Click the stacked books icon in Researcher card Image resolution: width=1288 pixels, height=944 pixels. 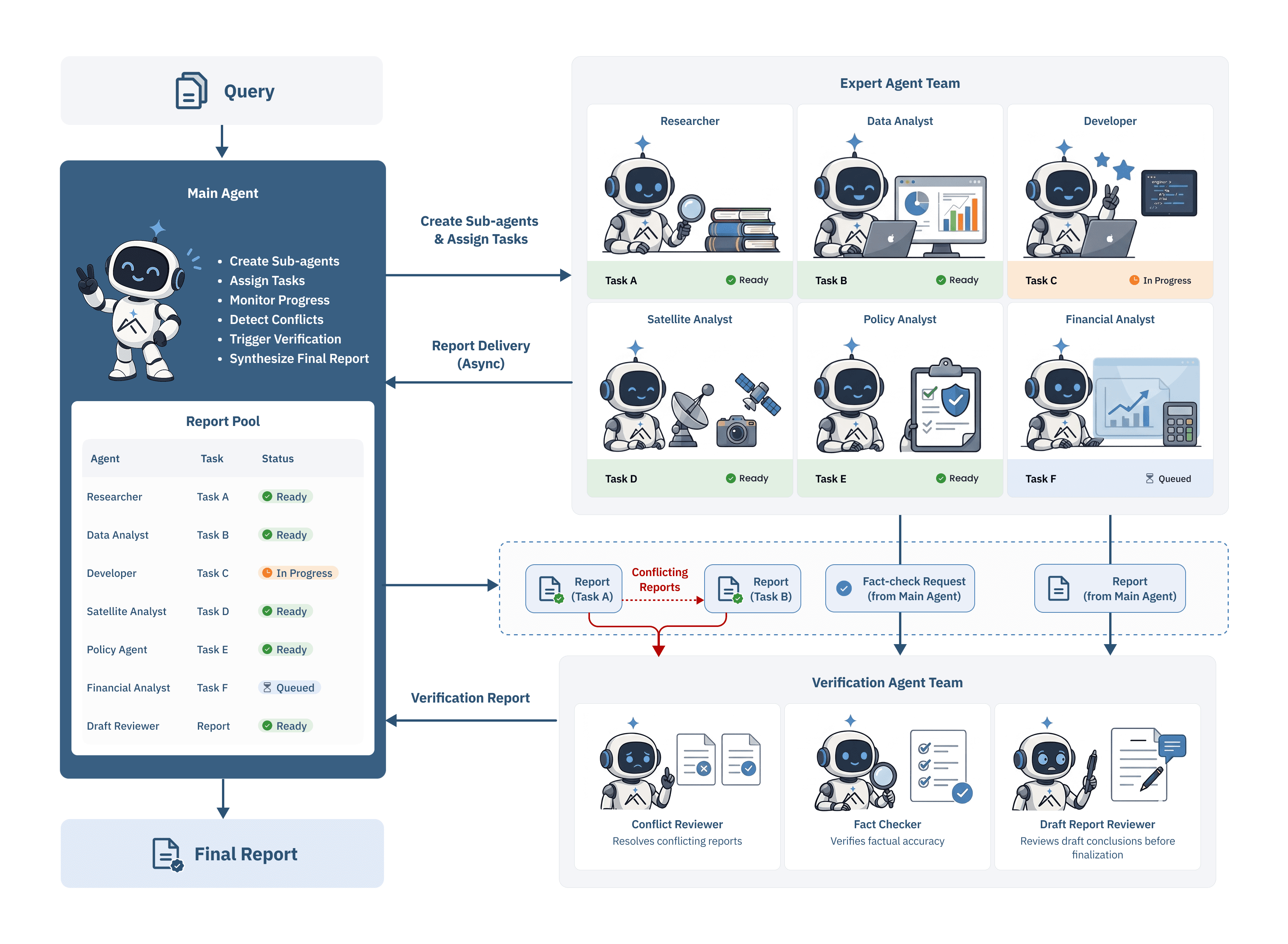(x=742, y=230)
